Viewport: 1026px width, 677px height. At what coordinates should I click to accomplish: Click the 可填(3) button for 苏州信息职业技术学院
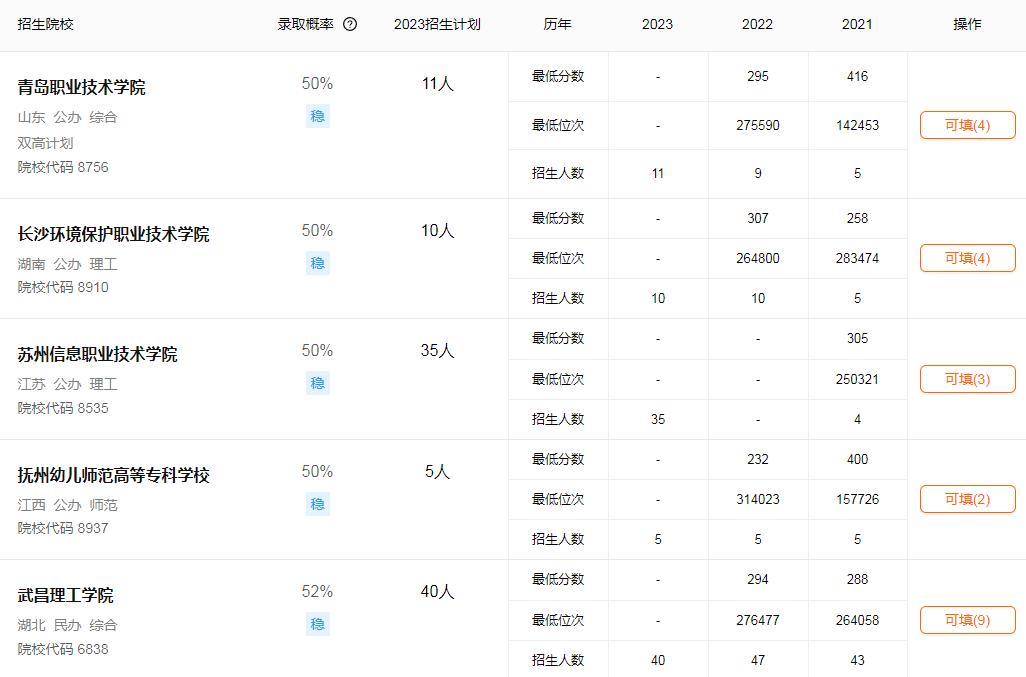(967, 379)
